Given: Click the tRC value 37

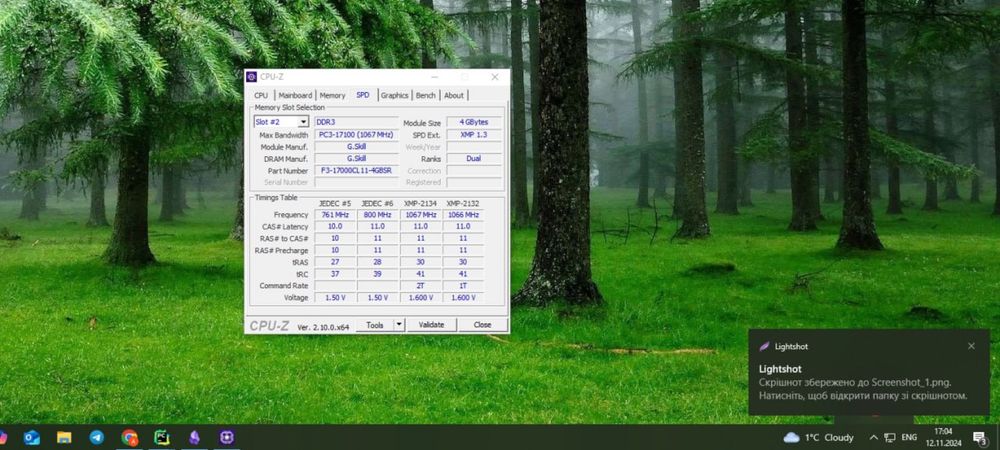Looking at the screenshot, I should (x=335, y=274).
